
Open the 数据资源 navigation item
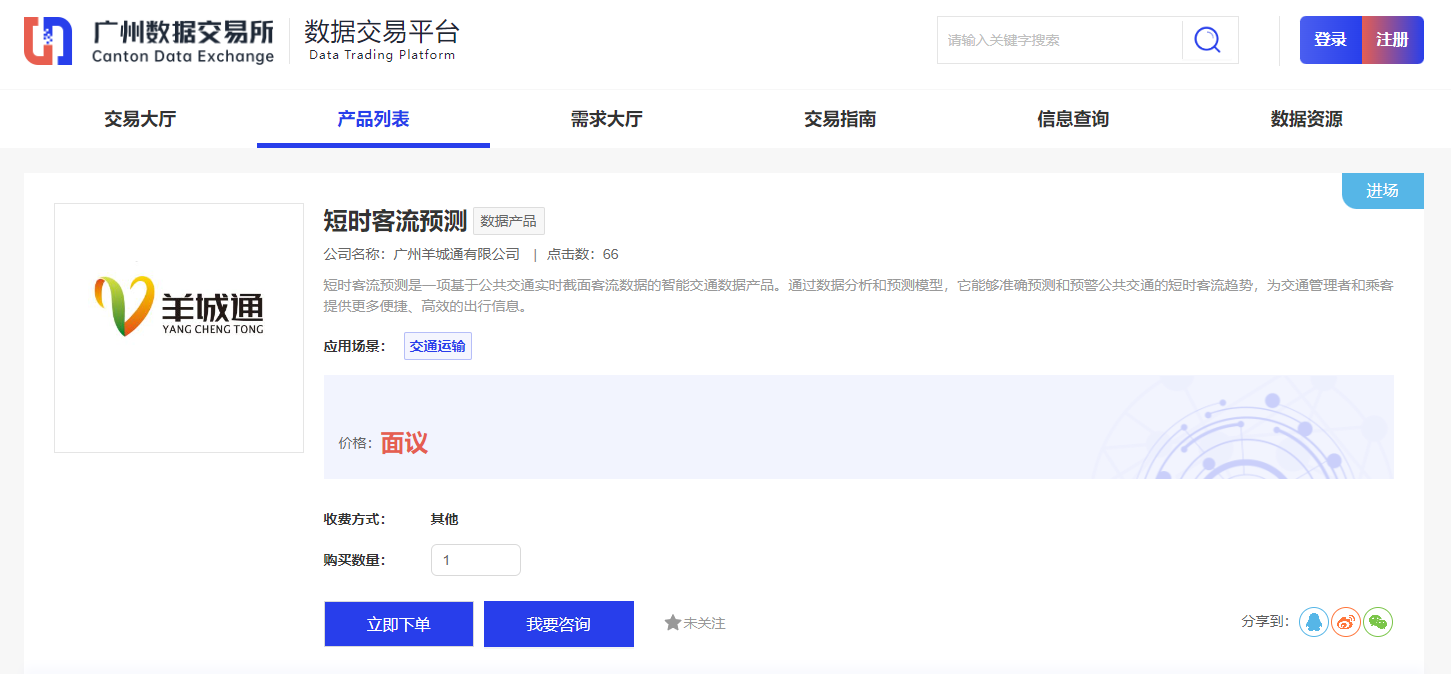(1306, 119)
